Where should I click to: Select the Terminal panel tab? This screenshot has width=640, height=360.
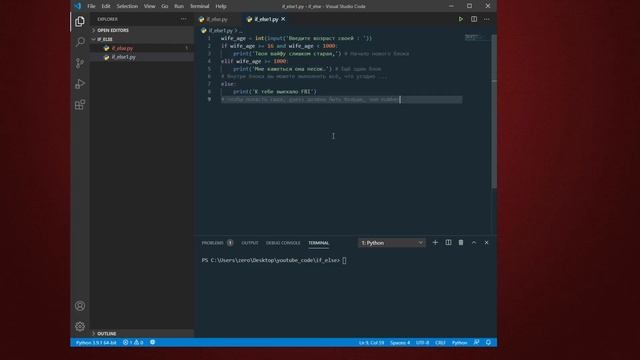click(318, 243)
